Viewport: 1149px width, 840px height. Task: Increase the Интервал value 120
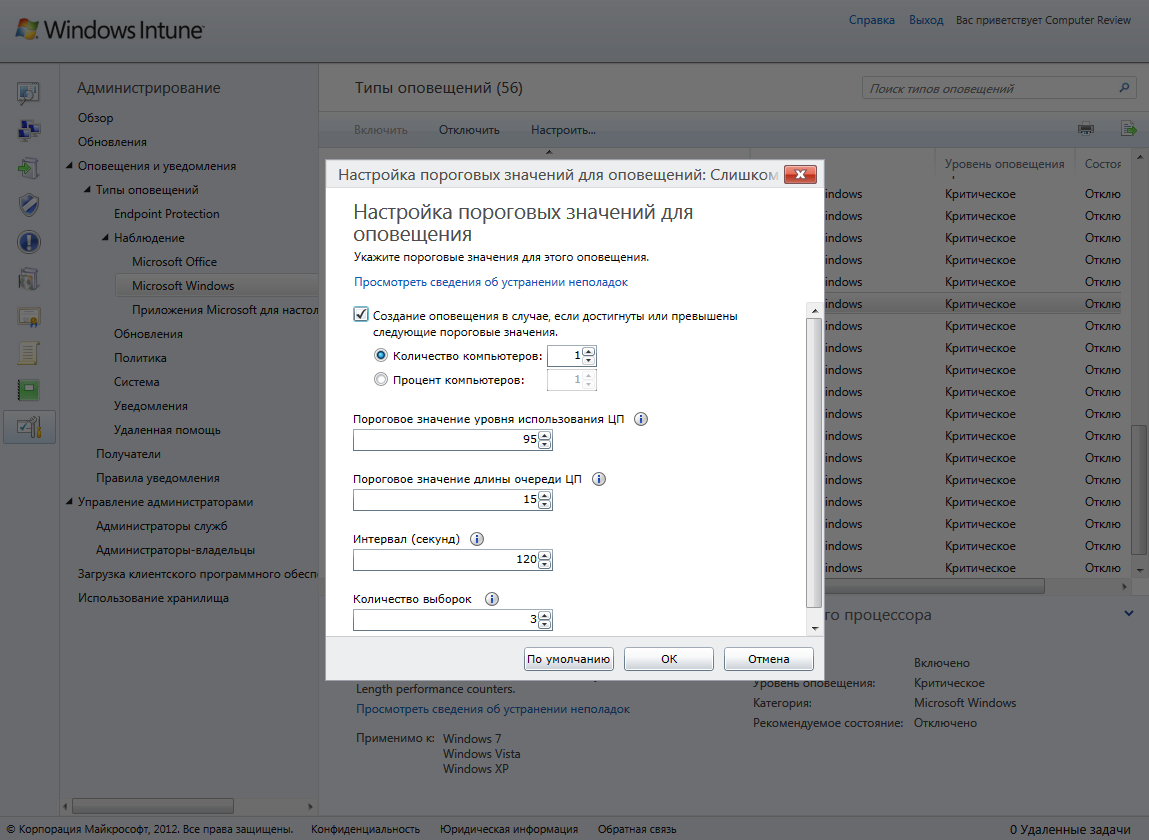(x=544, y=556)
